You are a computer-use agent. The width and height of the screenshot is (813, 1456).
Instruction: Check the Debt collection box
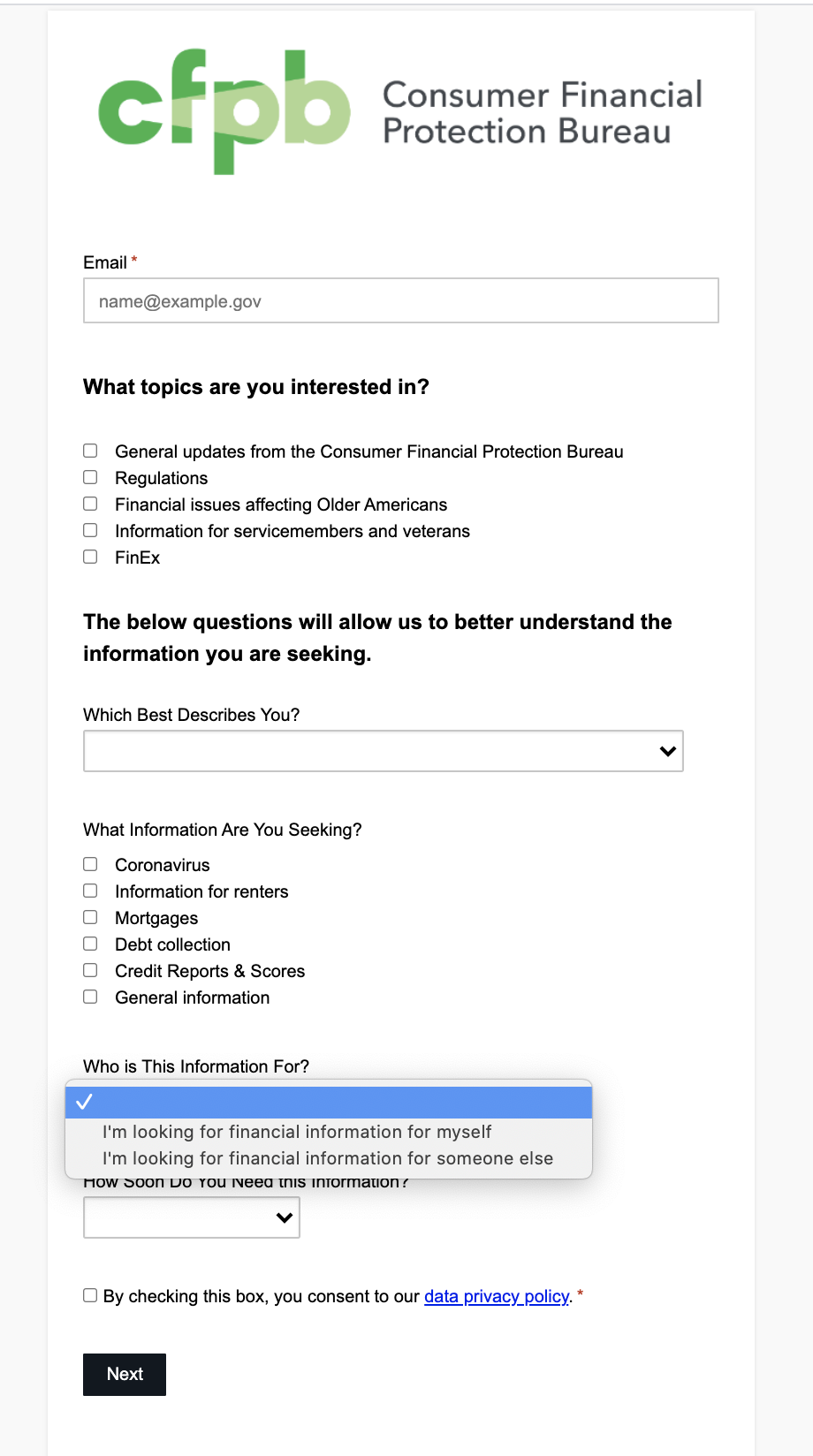90,944
